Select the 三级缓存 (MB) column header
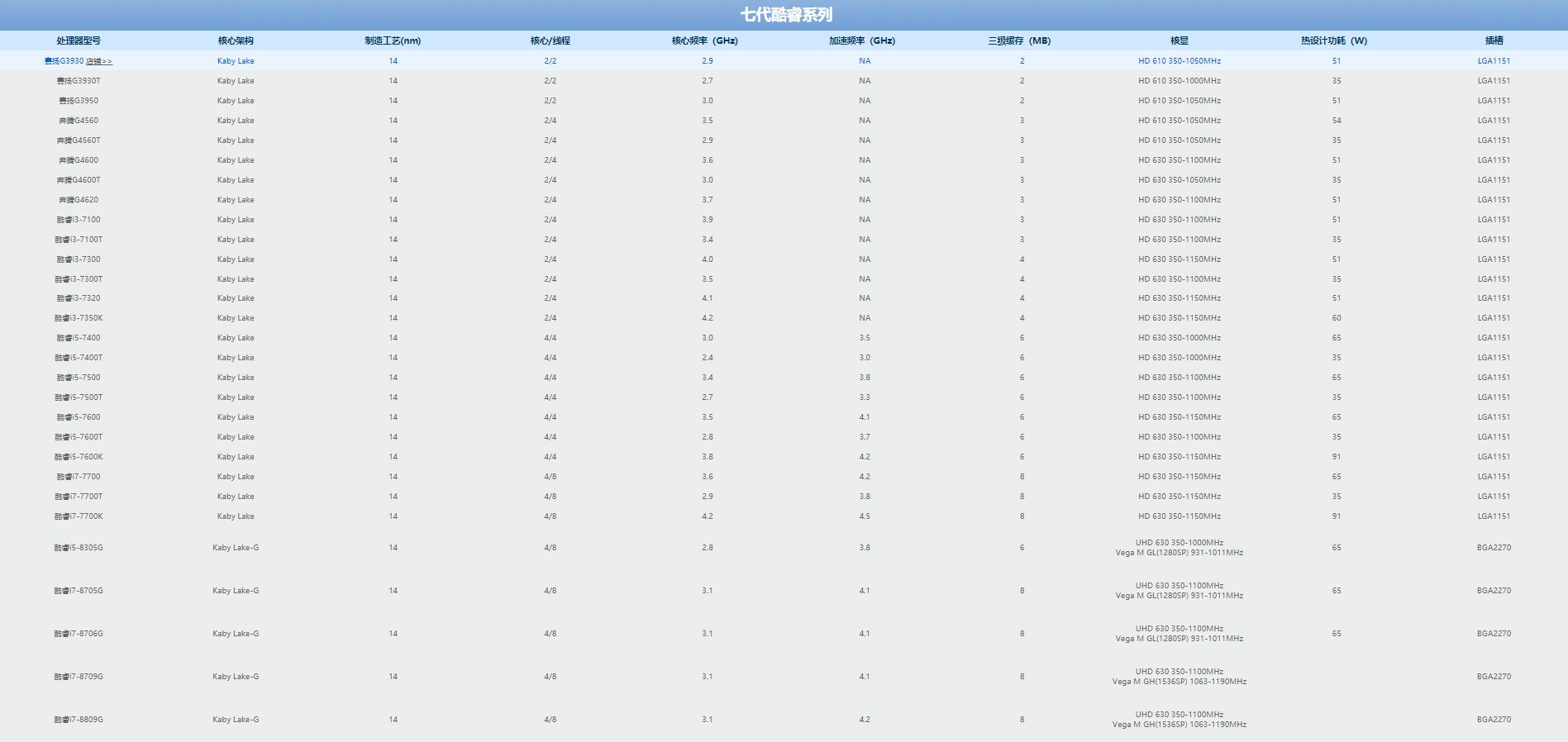The height and width of the screenshot is (742, 1568). click(1019, 40)
